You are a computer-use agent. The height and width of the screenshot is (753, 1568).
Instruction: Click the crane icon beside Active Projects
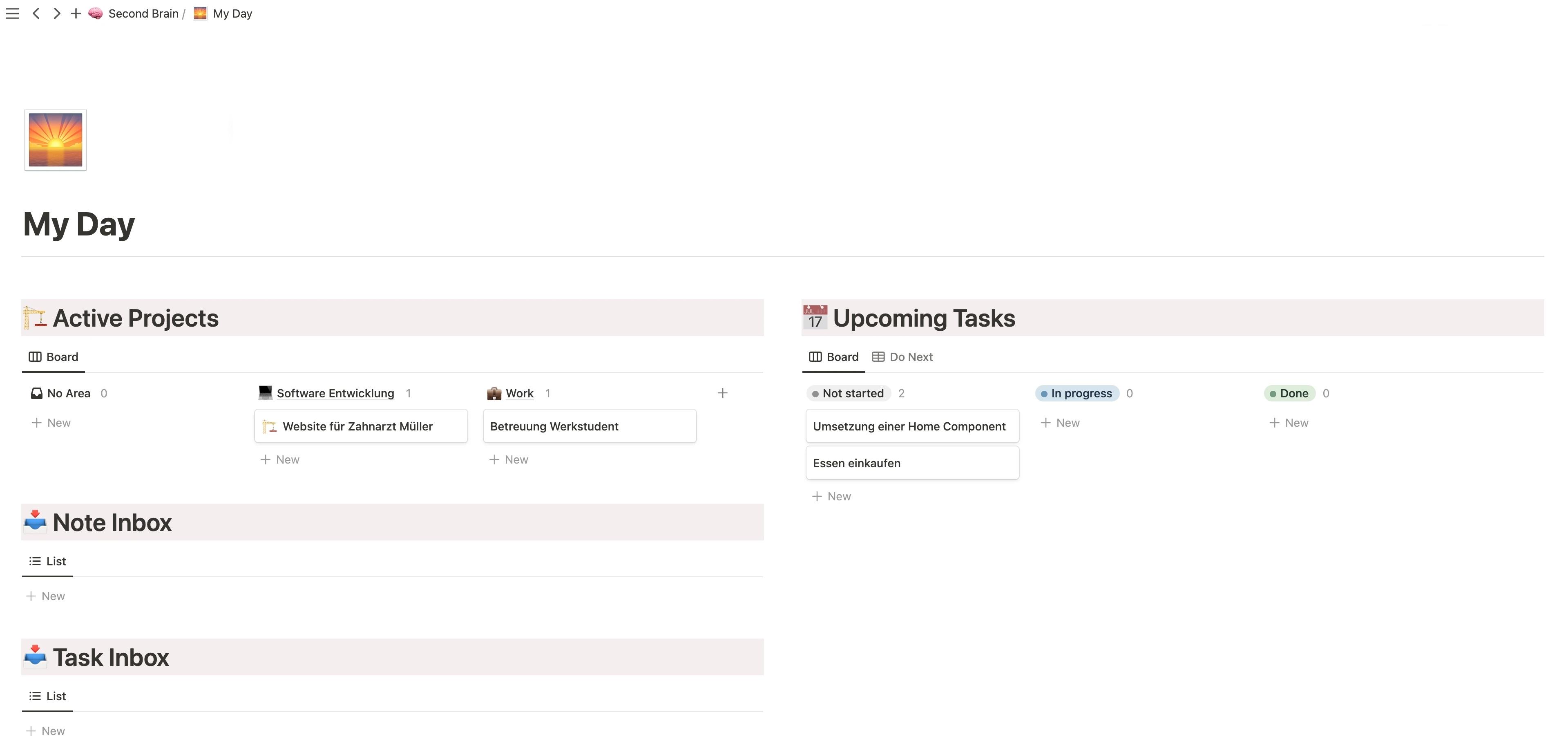pos(35,318)
